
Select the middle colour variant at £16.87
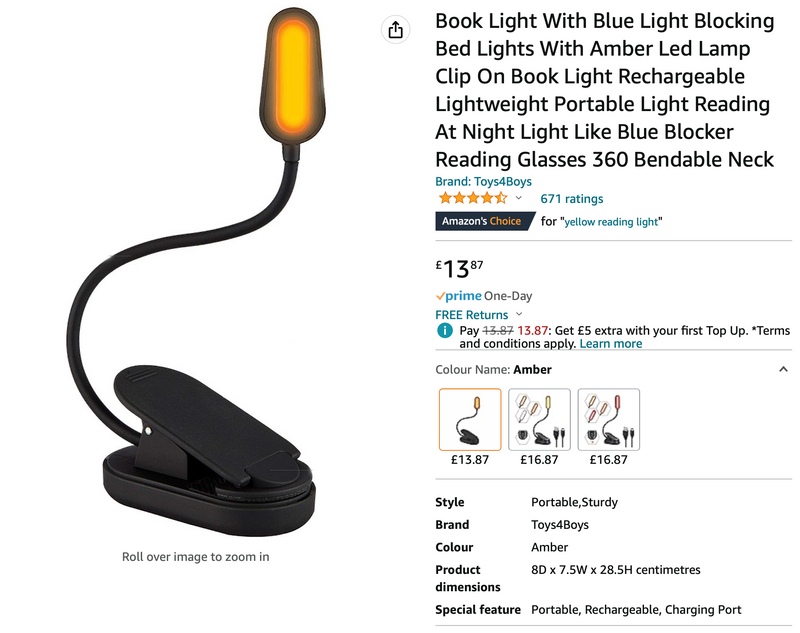(x=539, y=419)
